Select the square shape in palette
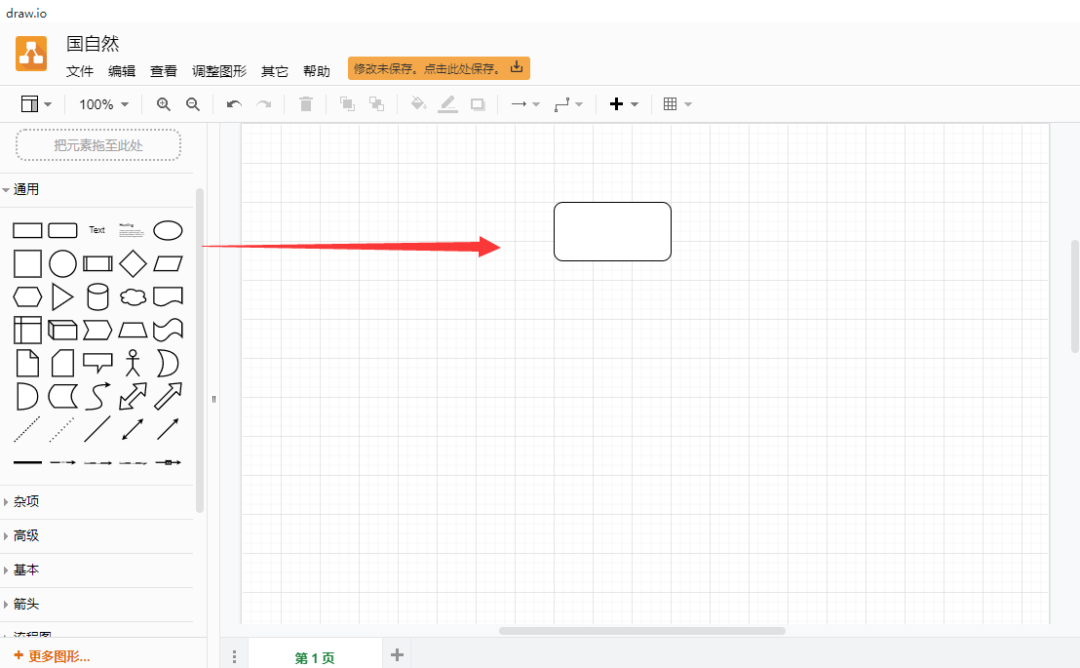 (28, 264)
